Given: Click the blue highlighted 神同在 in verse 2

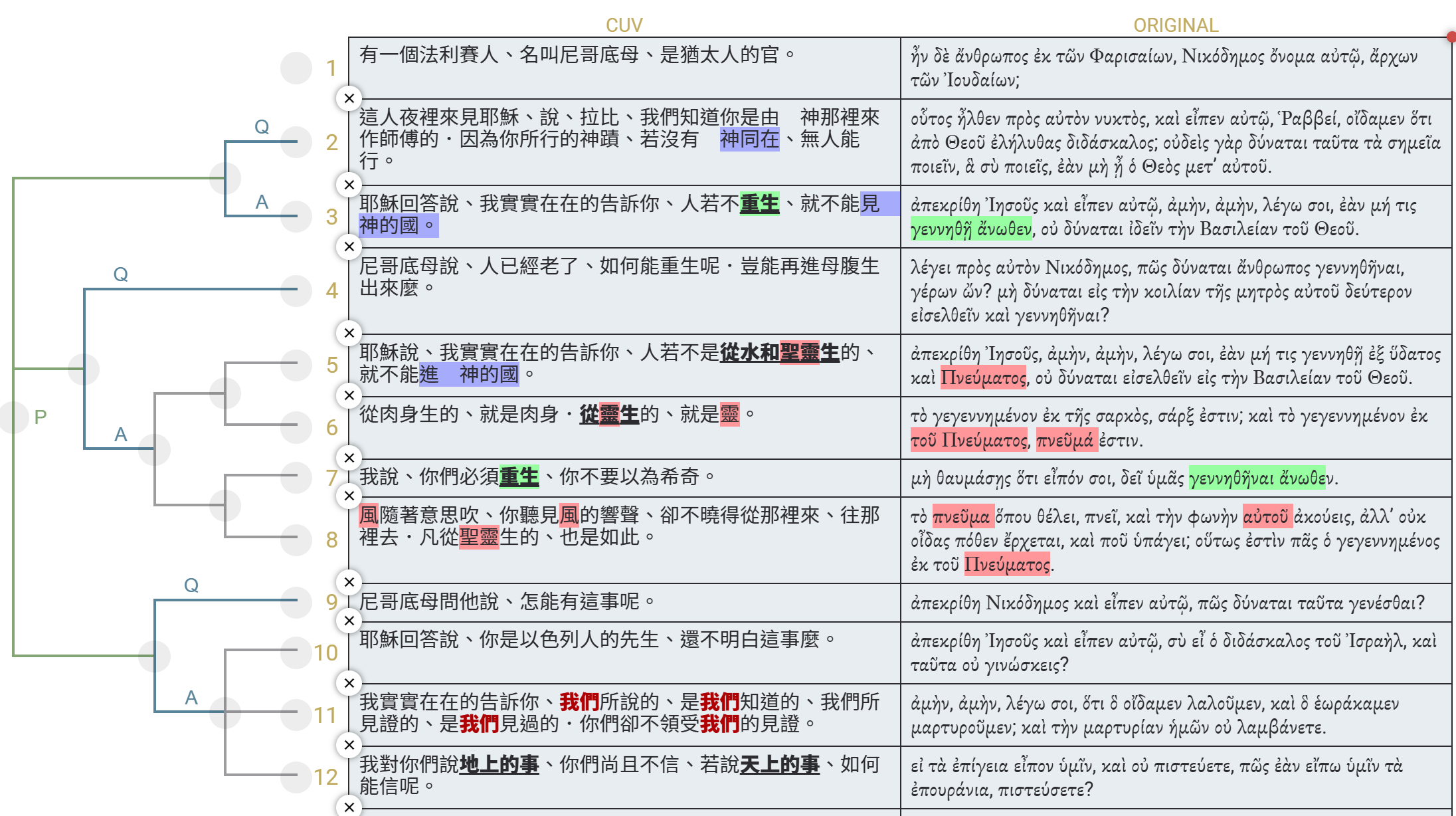Looking at the screenshot, I should pos(750,139).
